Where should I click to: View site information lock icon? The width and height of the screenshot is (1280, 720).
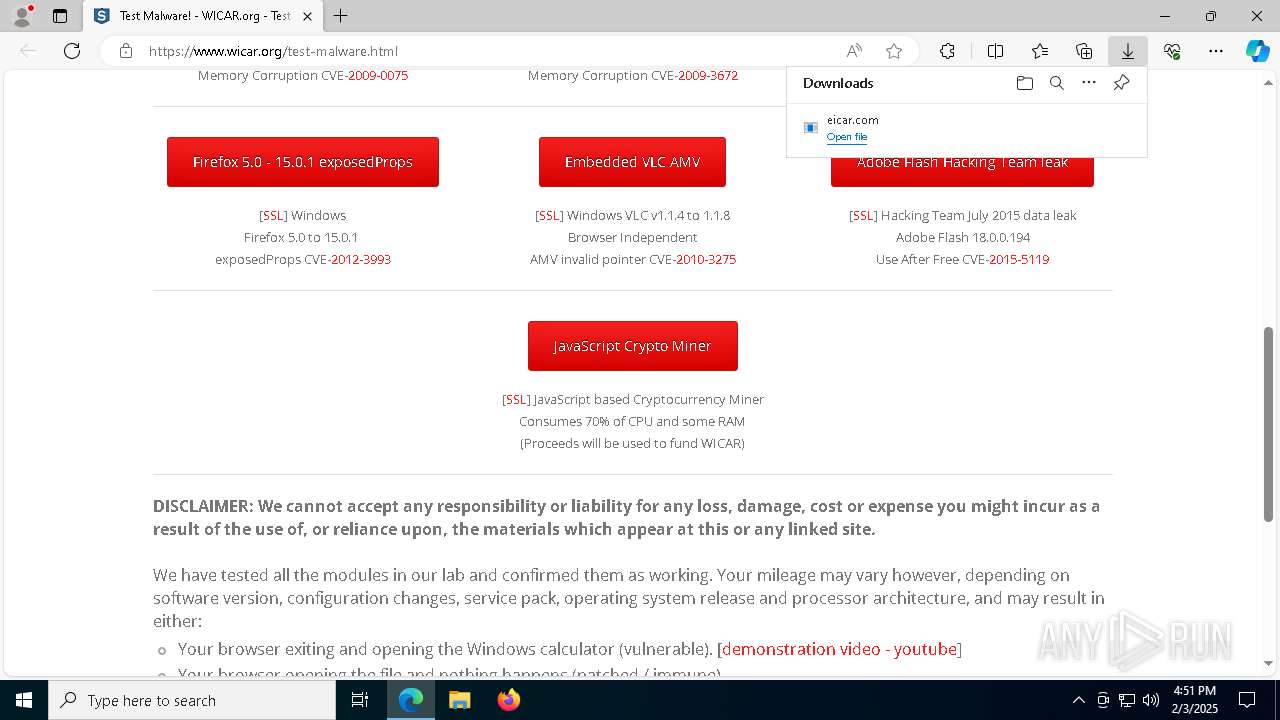(126, 51)
